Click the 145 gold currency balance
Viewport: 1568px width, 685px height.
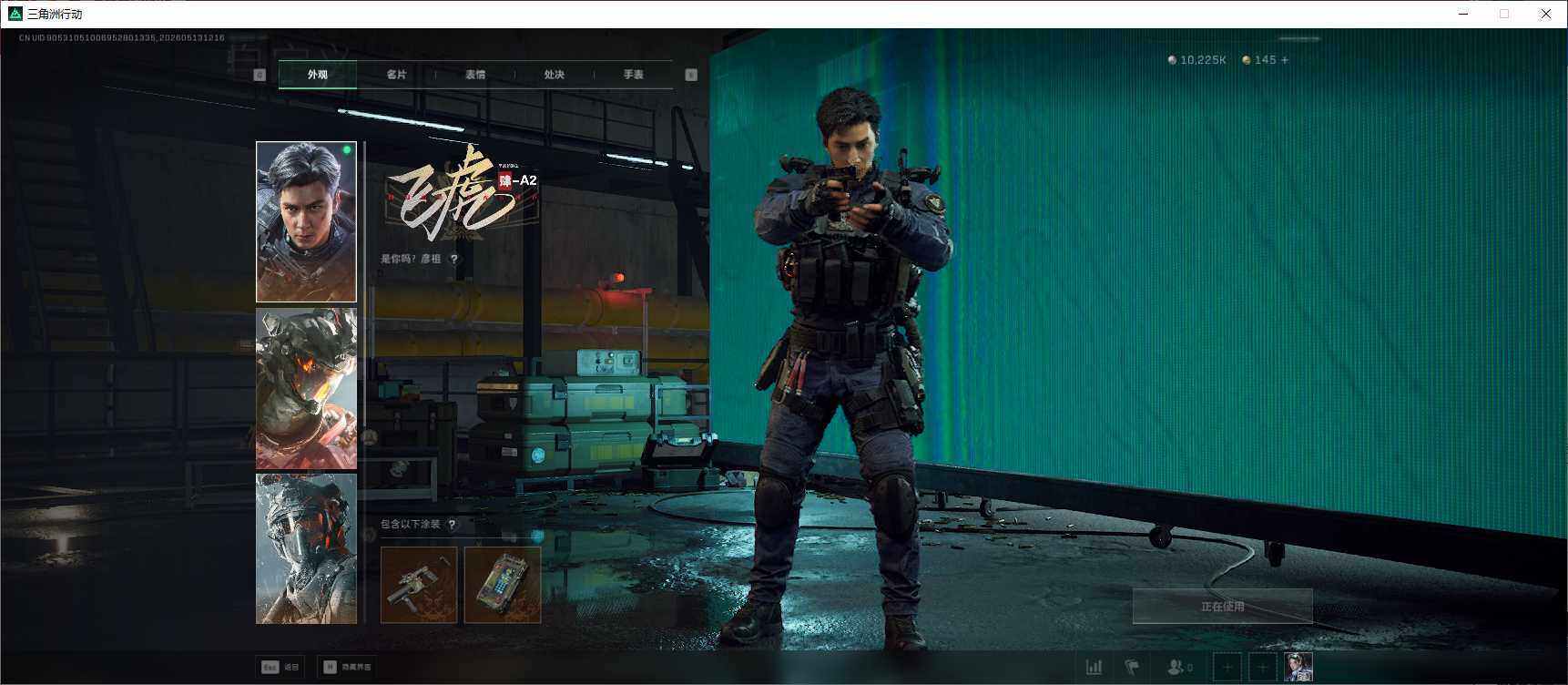point(1259,60)
